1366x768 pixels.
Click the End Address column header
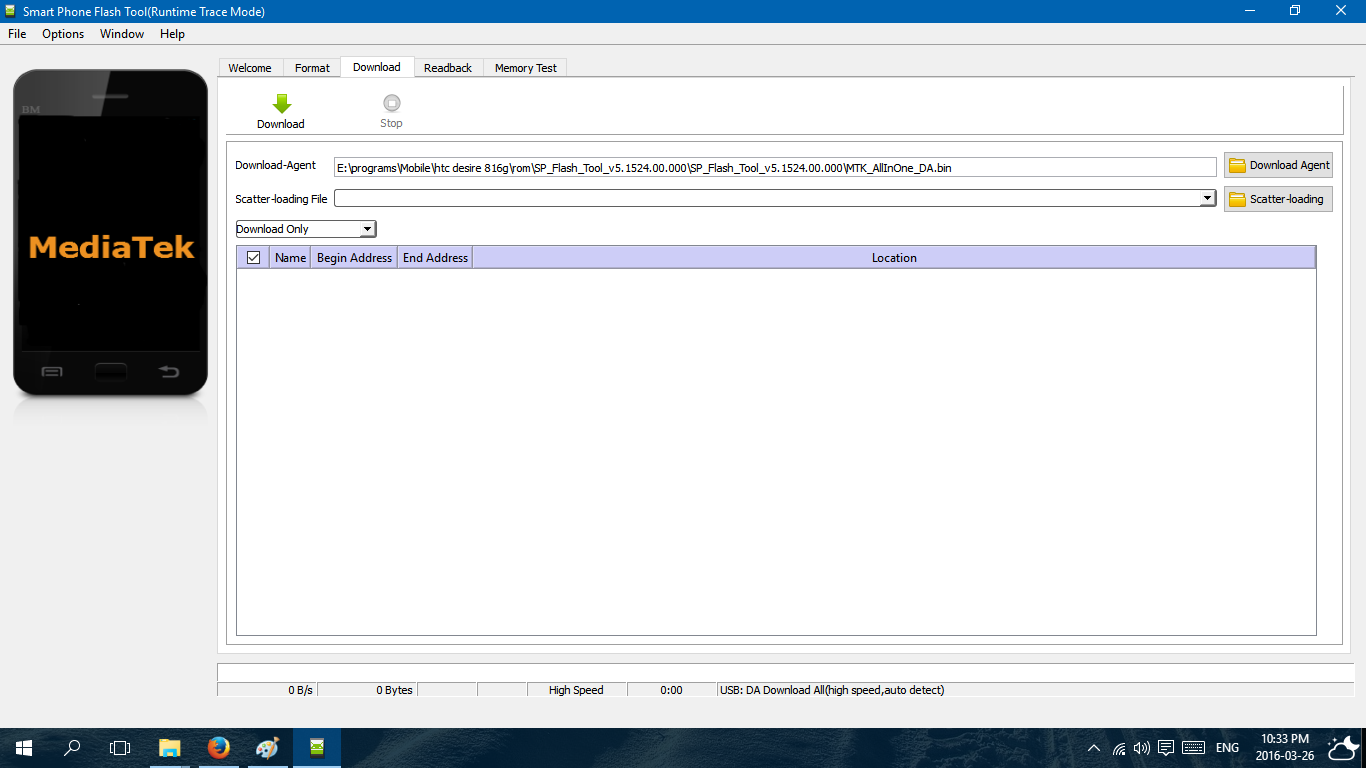coord(435,258)
